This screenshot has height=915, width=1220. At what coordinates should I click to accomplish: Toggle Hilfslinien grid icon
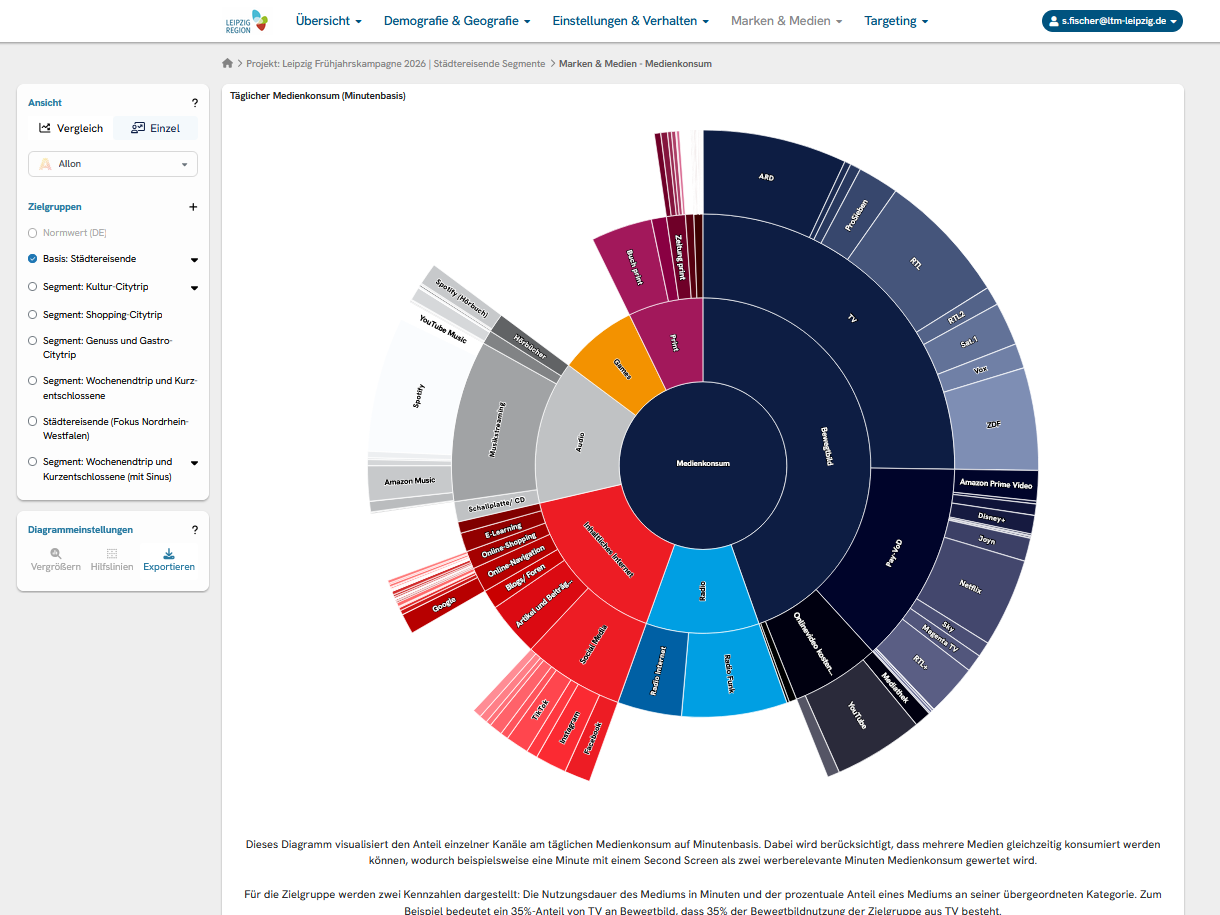112,553
